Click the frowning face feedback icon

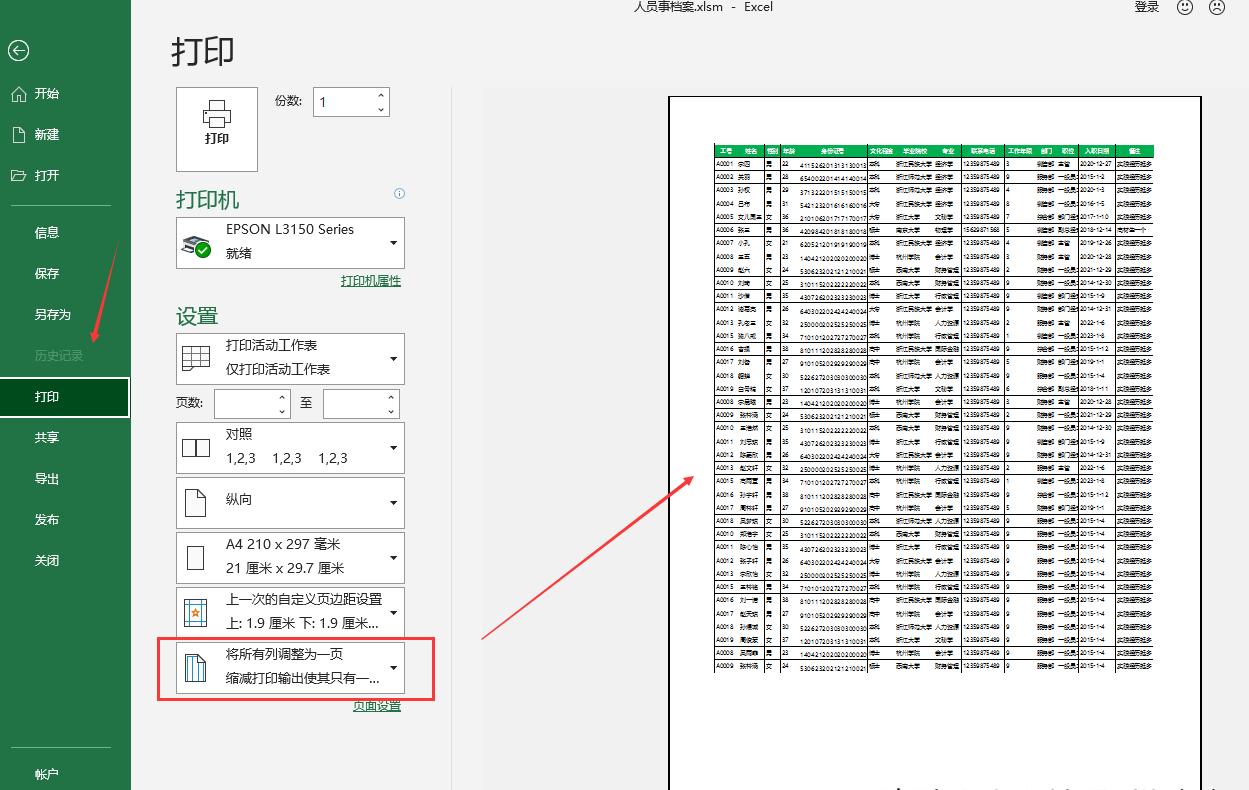click(x=1217, y=8)
